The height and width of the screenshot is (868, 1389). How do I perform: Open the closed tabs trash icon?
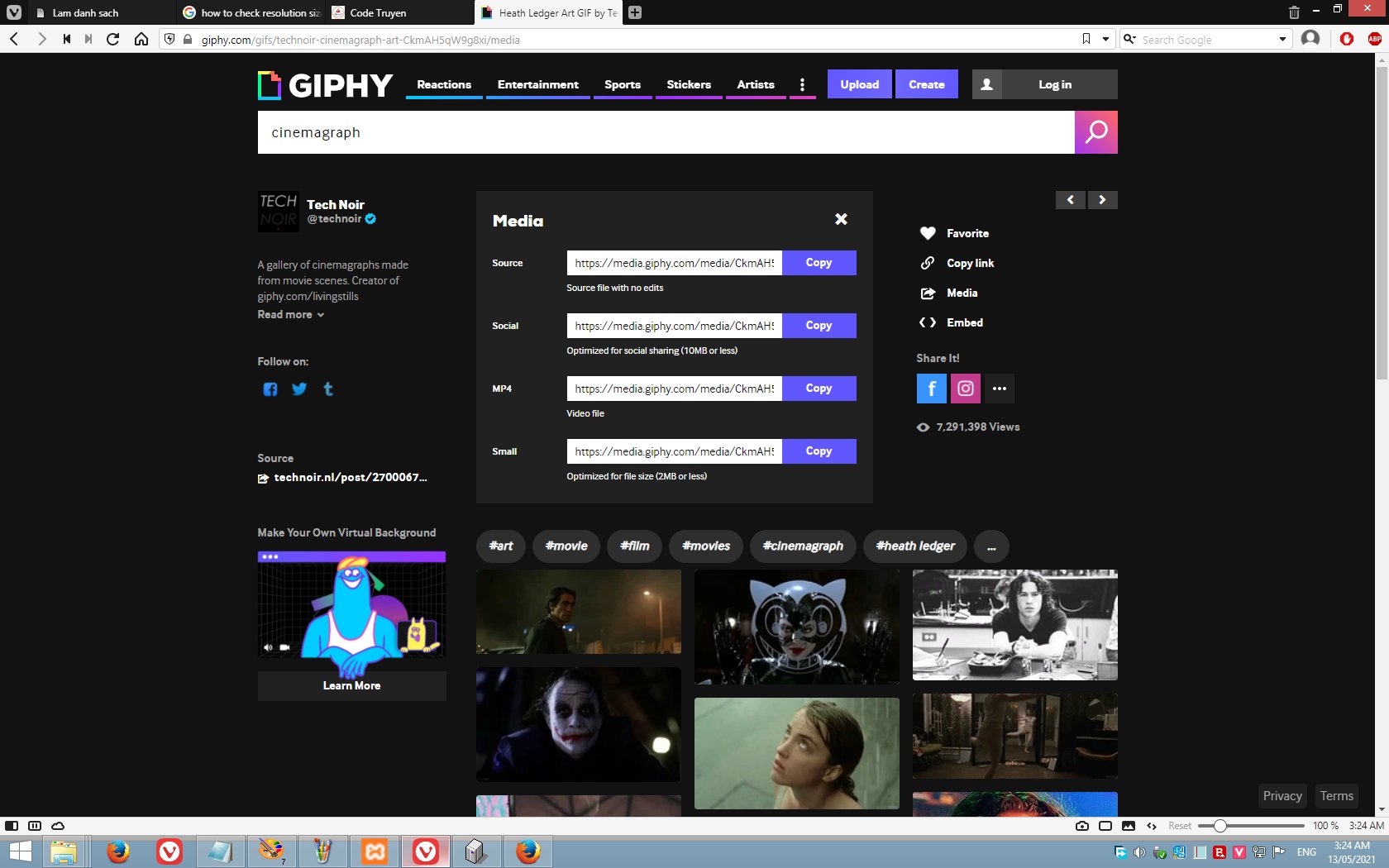1294,12
